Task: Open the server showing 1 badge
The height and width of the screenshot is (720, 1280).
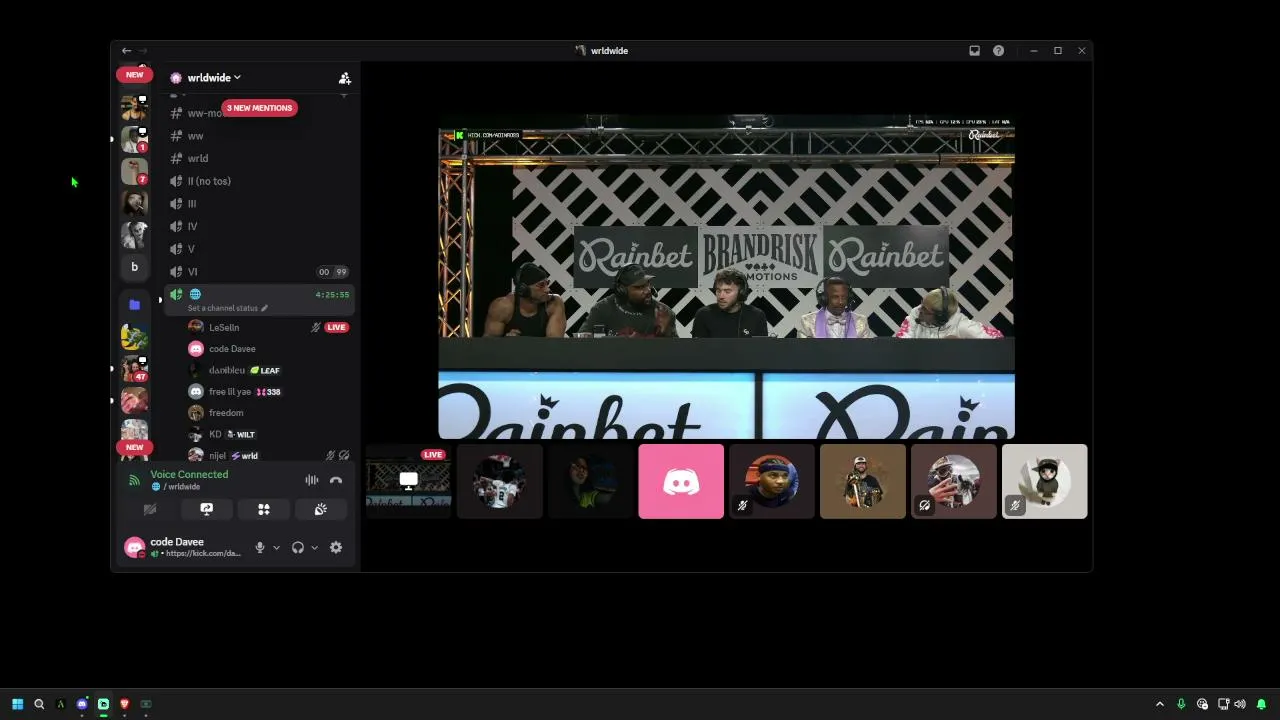Action: pyautogui.click(x=134, y=139)
